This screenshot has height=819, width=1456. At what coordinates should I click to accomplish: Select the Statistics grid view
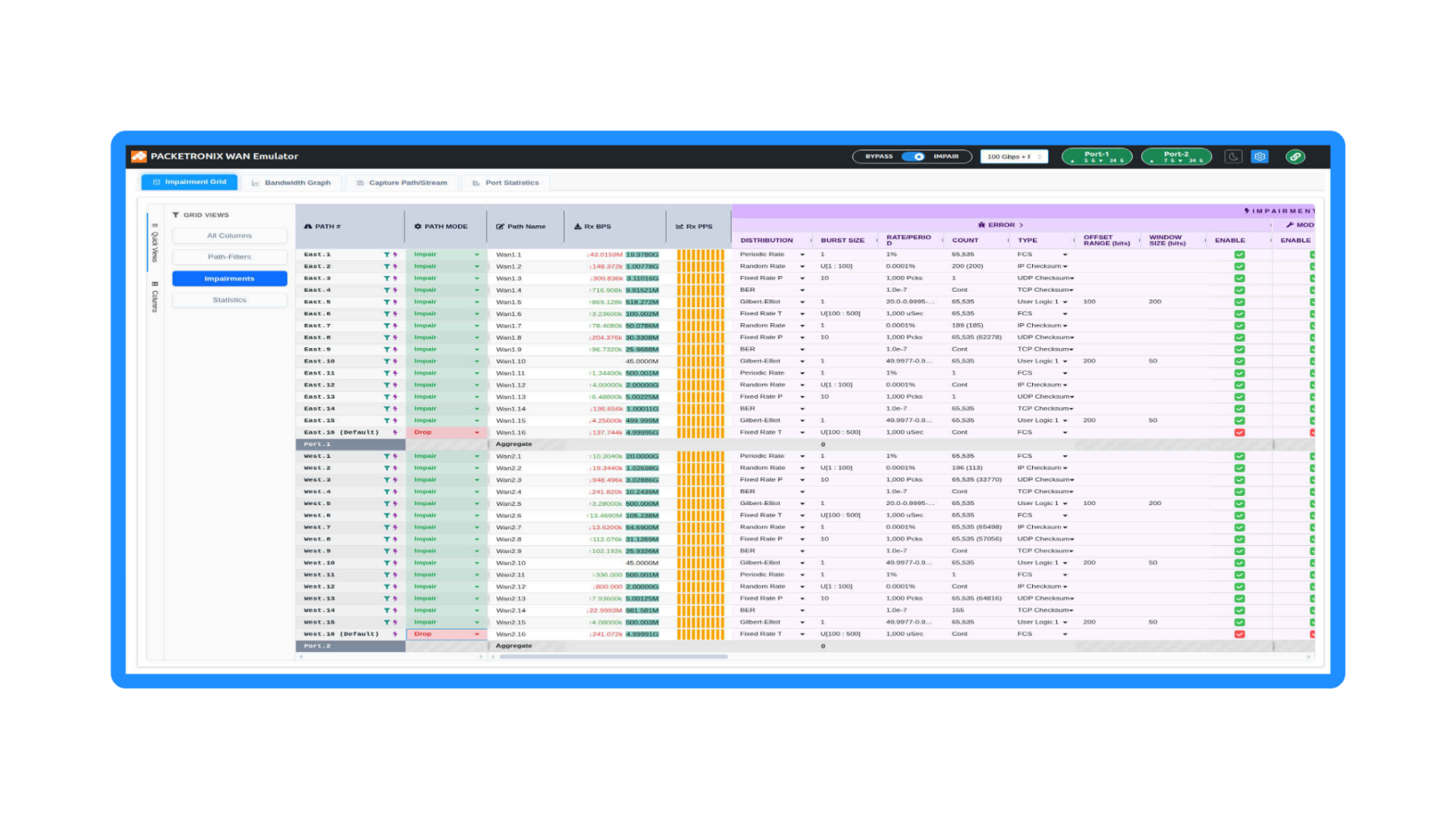230,300
